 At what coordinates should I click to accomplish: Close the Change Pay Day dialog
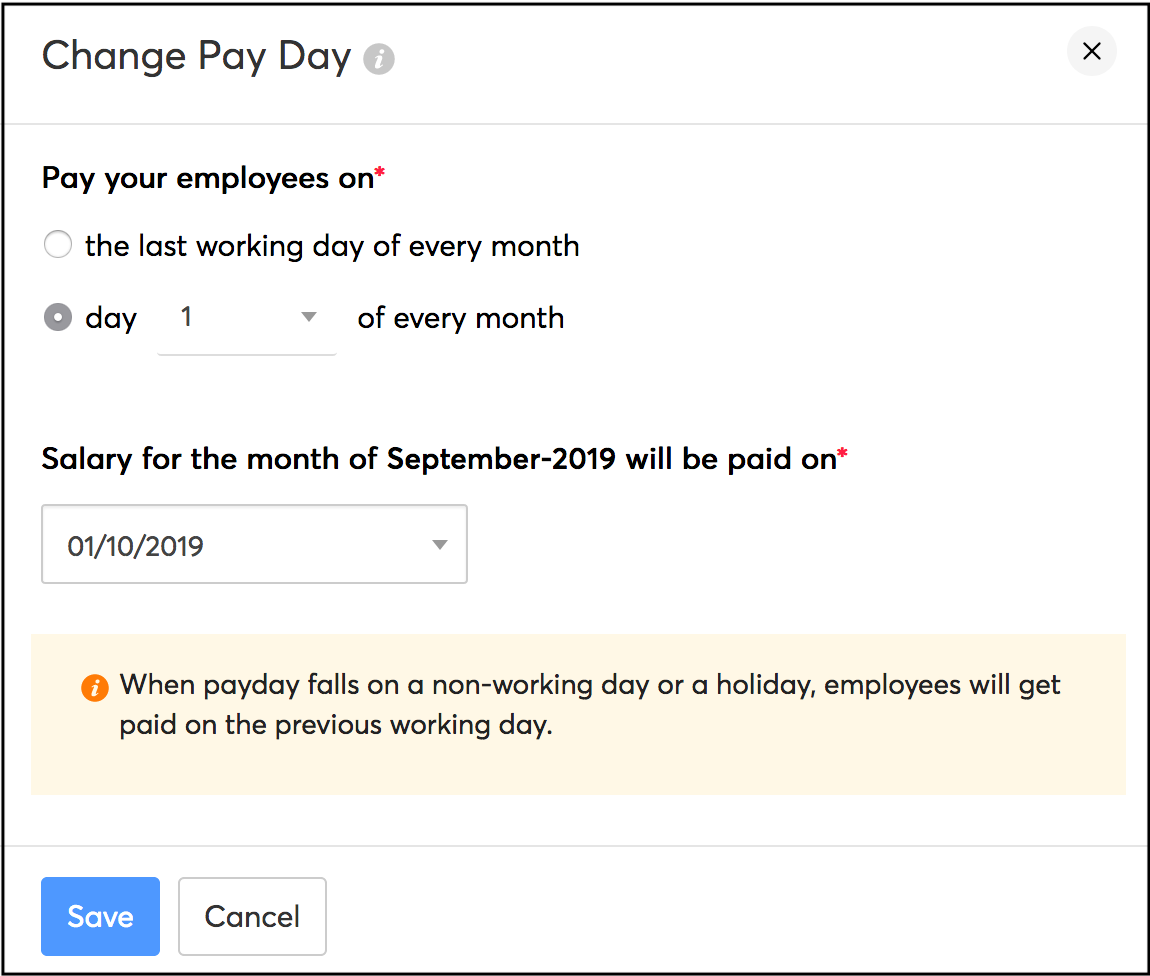[x=1091, y=52]
